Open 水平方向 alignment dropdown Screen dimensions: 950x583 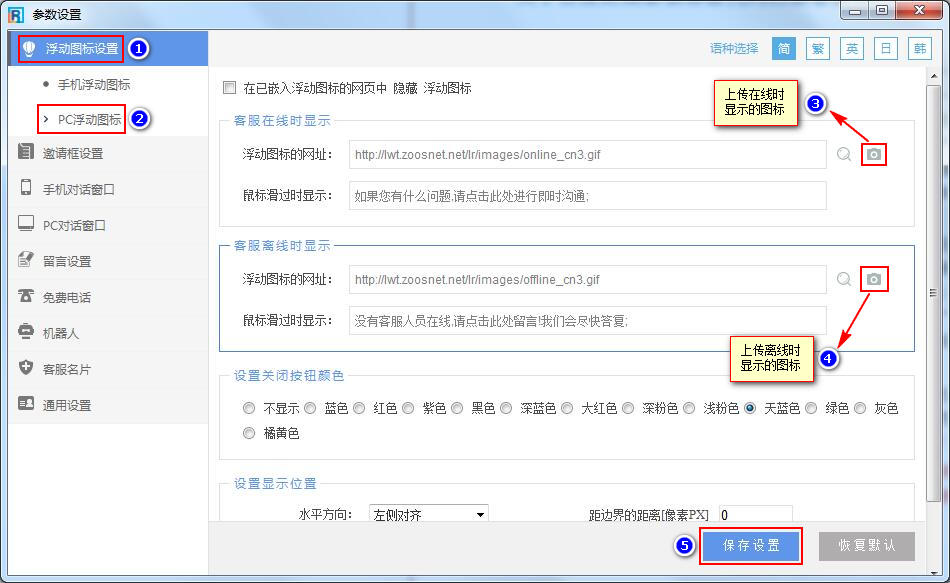(428, 515)
